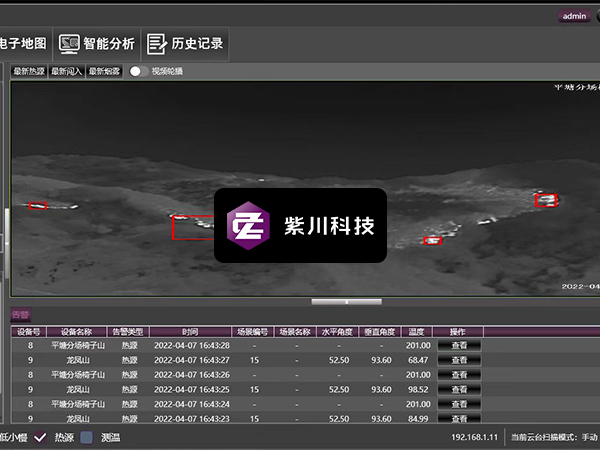Open the 智能分析 tab
The height and width of the screenshot is (450, 600).
[97, 44]
